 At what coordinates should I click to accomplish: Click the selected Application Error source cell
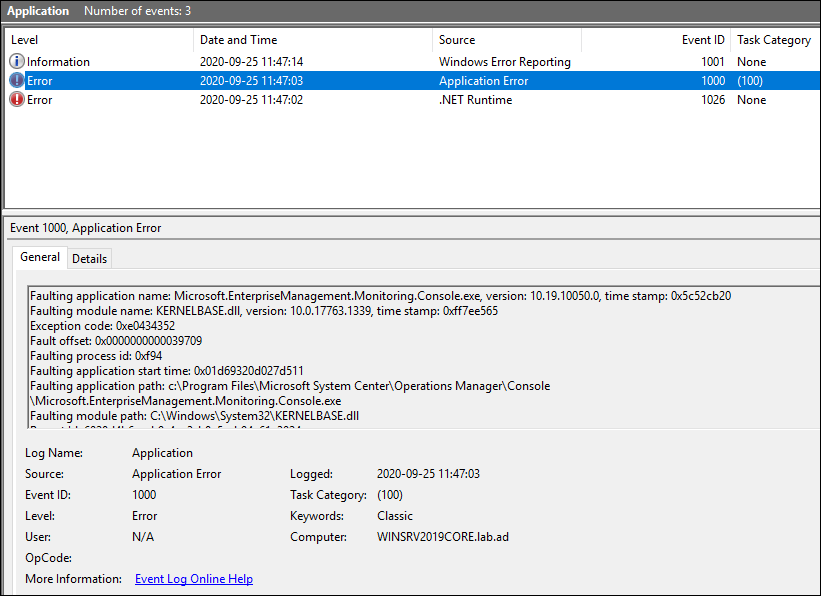483,81
